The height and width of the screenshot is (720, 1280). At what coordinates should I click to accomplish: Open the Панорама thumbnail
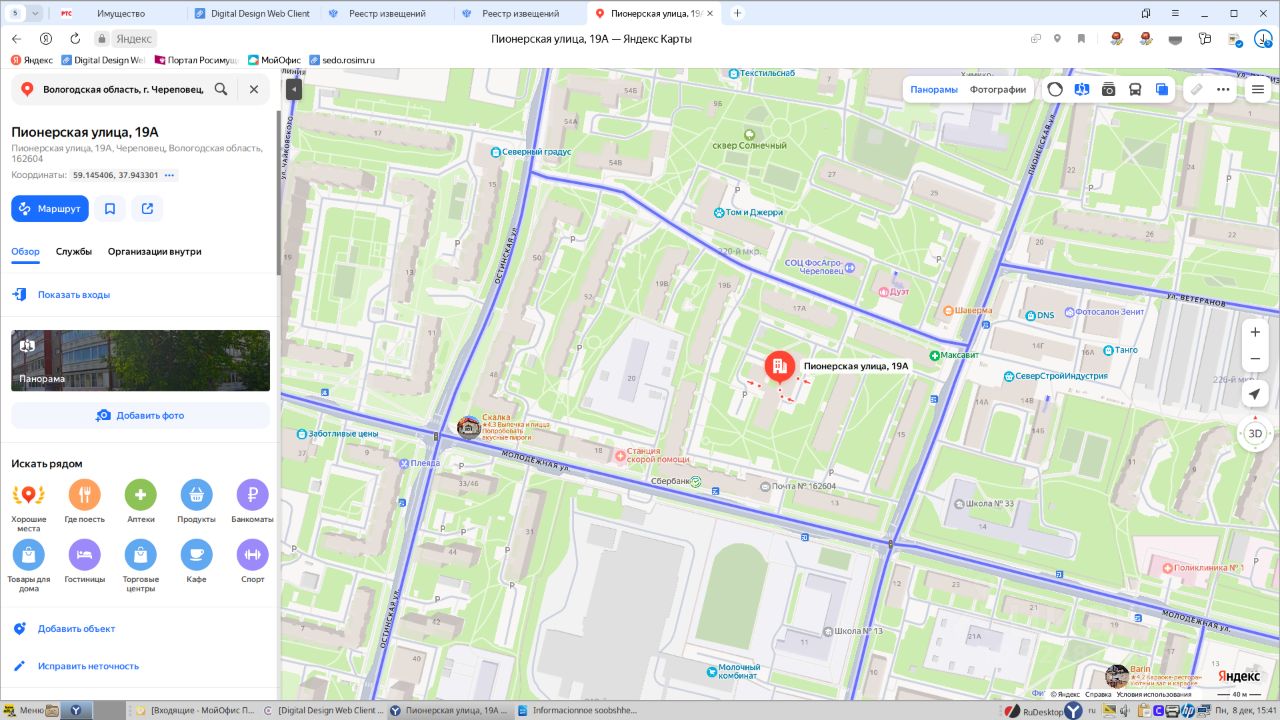140,360
